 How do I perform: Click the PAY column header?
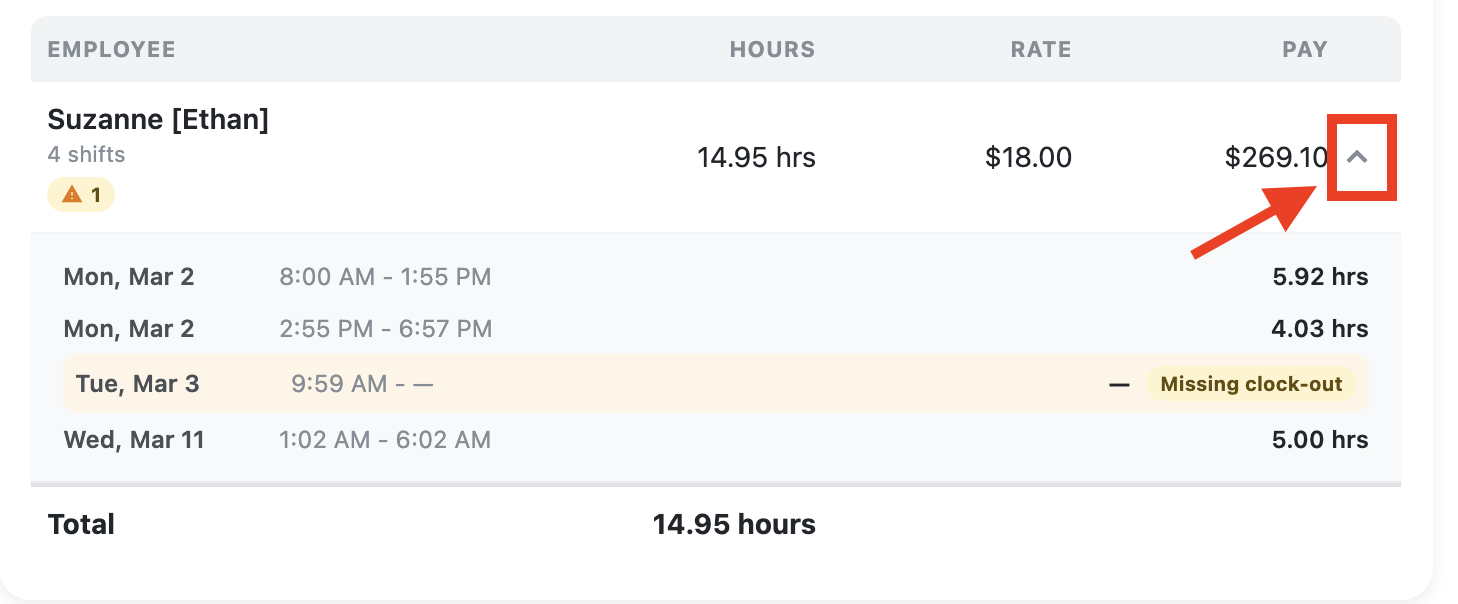(1305, 49)
